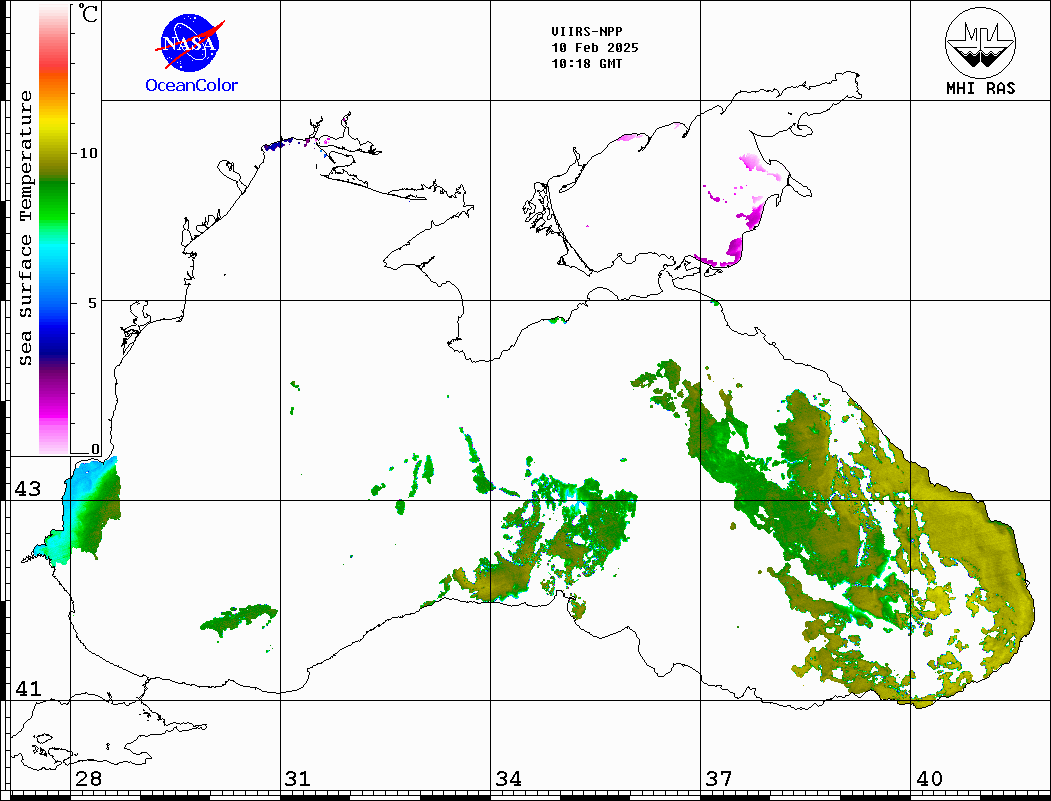Click the color scale tick label 0
The height and width of the screenshot is (801, 1051).
pyautogui.click(x=95, y=449)
